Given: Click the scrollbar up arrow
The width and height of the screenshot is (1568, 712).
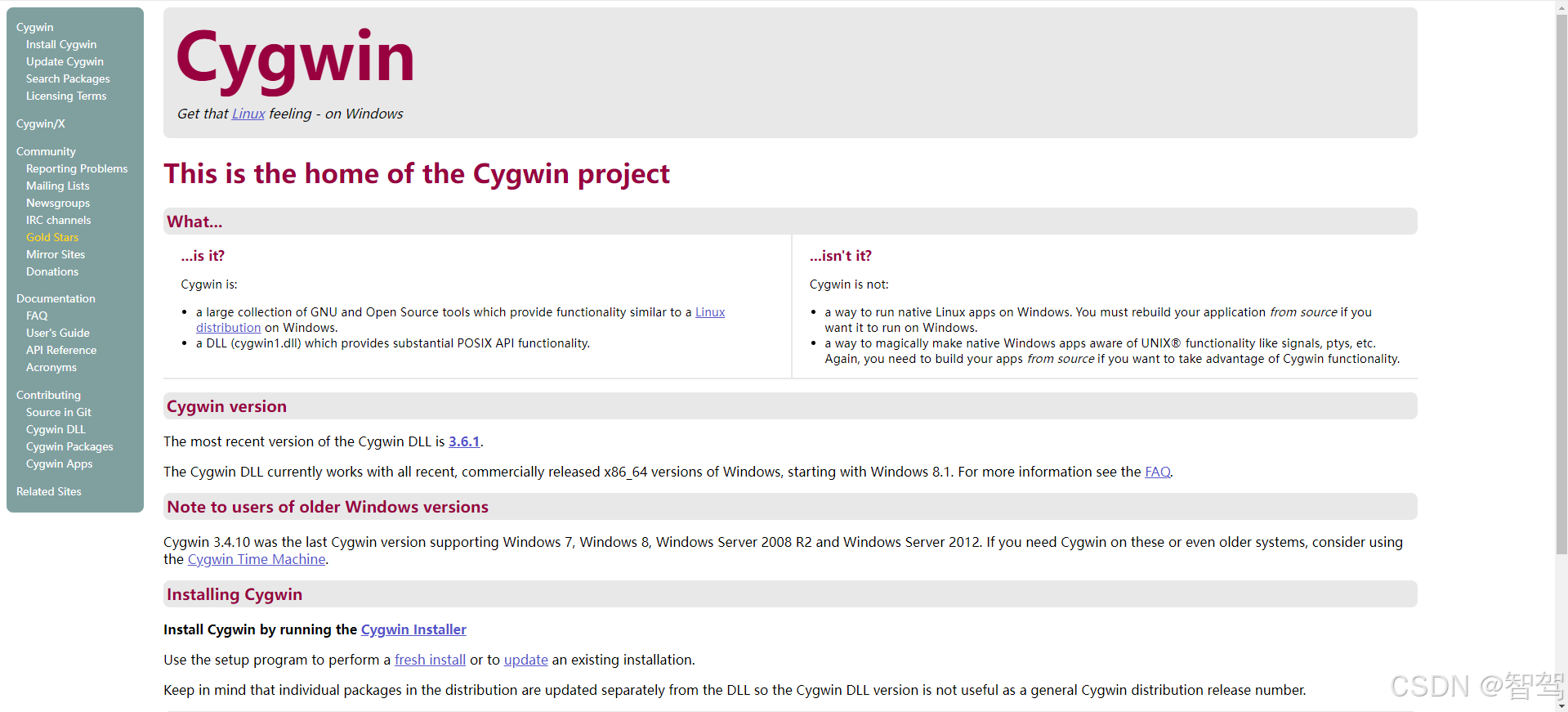Looking at the screenshot, I should tap(1561, 7).
